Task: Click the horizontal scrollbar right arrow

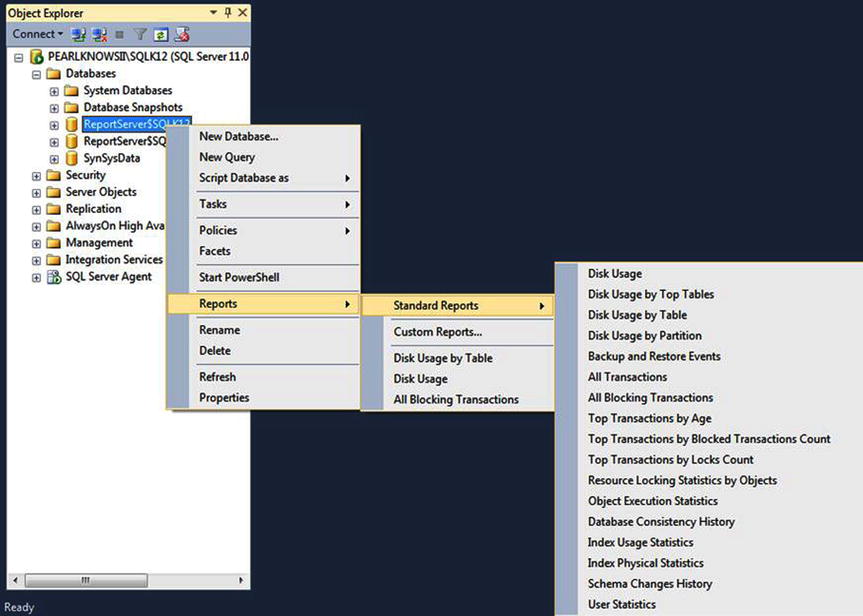Action: tap(241, 580)
